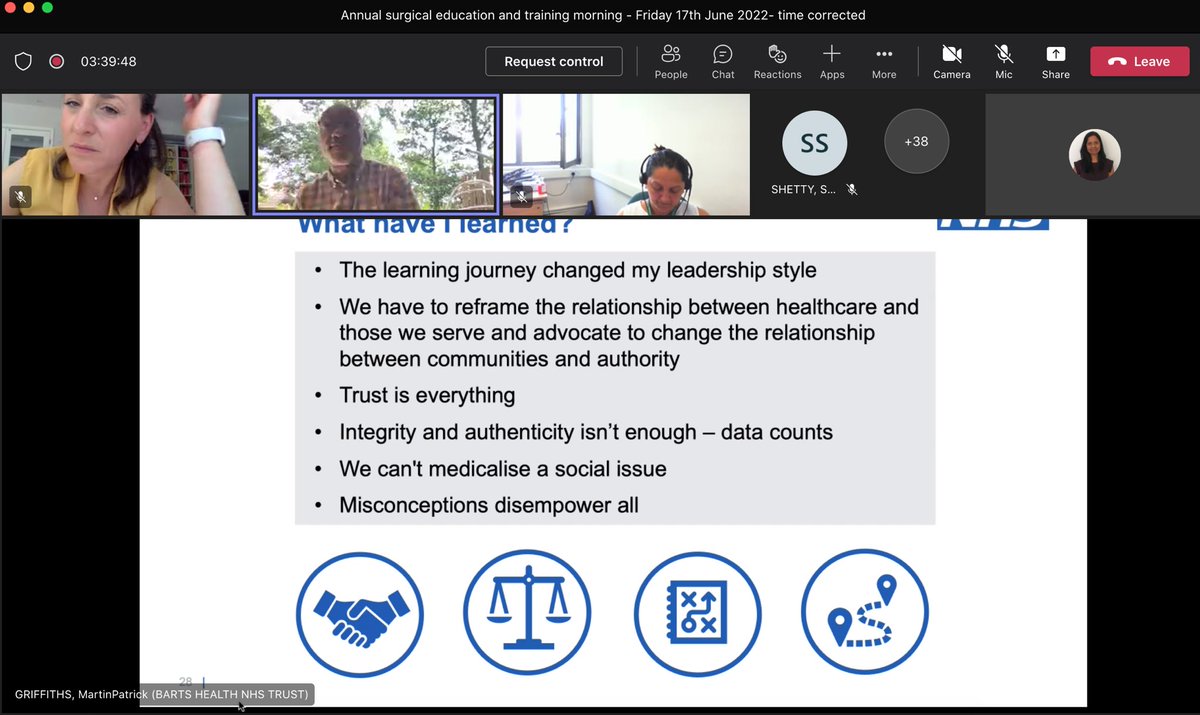This screenshot has height=715, width=1200.
Task: Select the woman with headset video tile
Action: (626, 155)
